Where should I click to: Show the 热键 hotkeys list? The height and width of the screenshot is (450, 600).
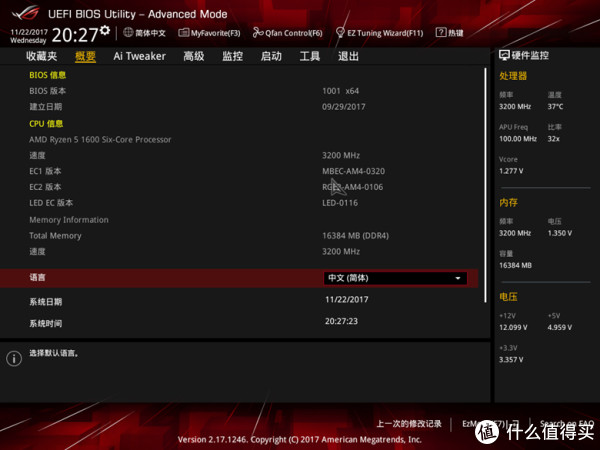coord(450,33)
